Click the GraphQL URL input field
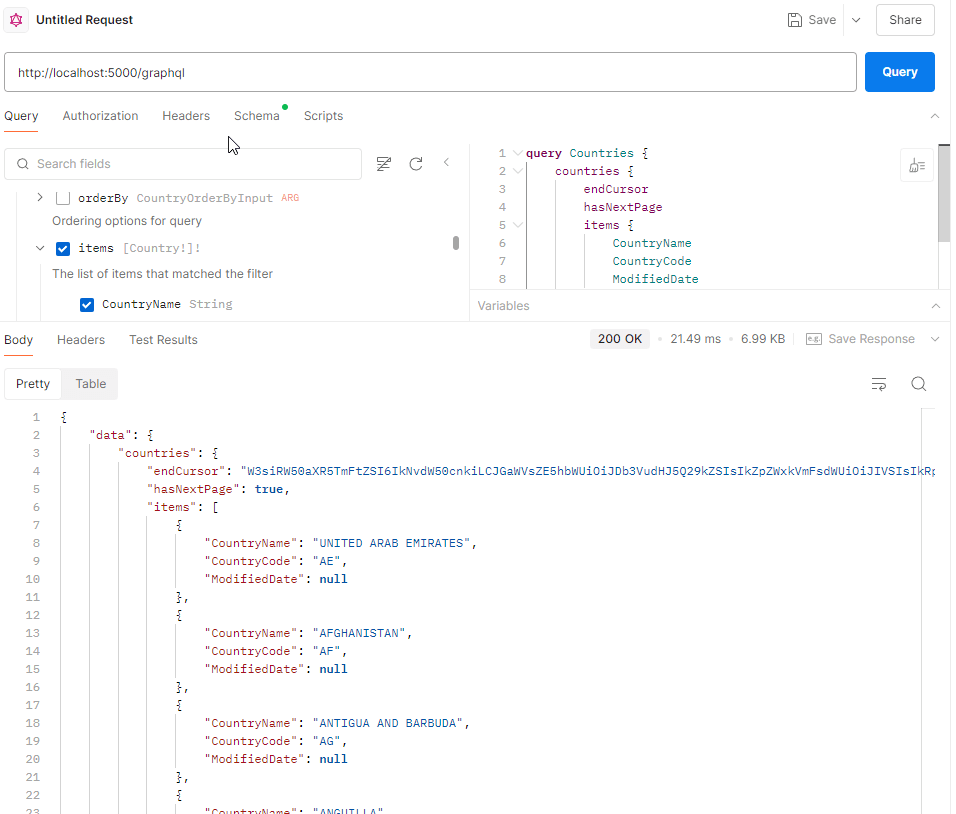The width and height of the screenshot is (956, 814). [430, 72]
